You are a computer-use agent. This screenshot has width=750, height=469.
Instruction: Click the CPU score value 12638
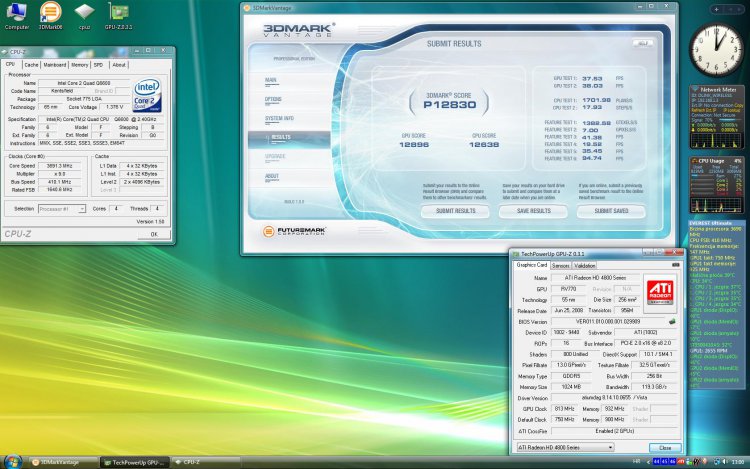[x=484, y=144]
